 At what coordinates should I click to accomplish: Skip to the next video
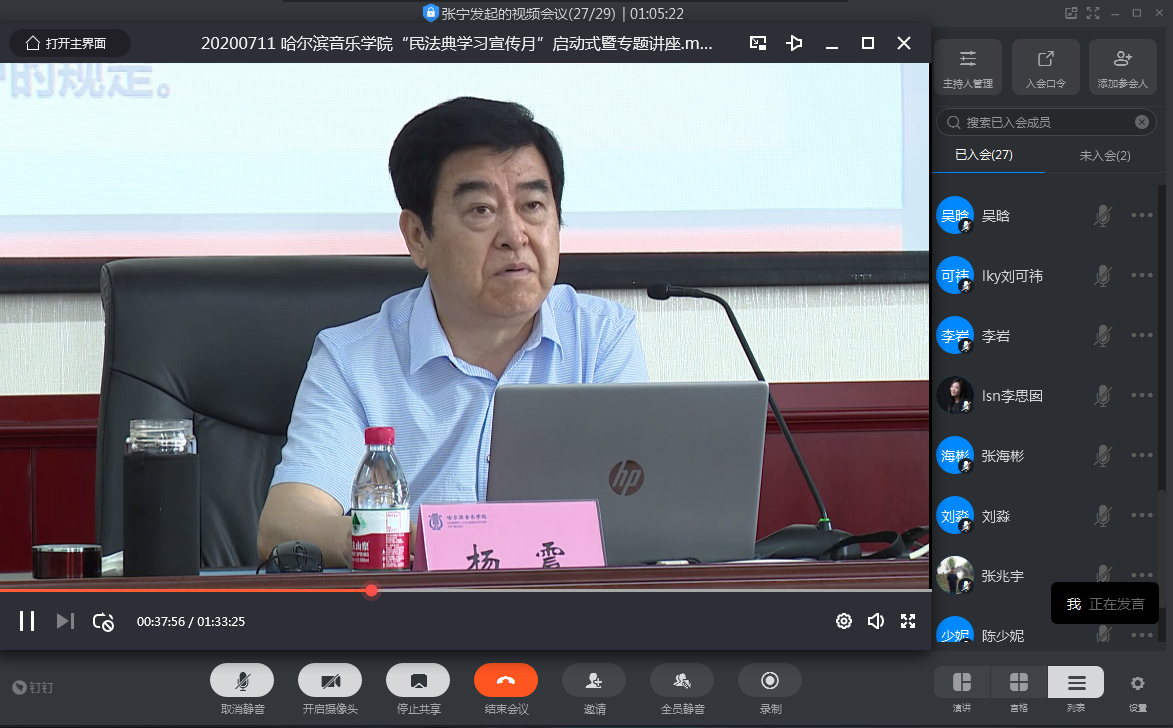click(65, 621)
